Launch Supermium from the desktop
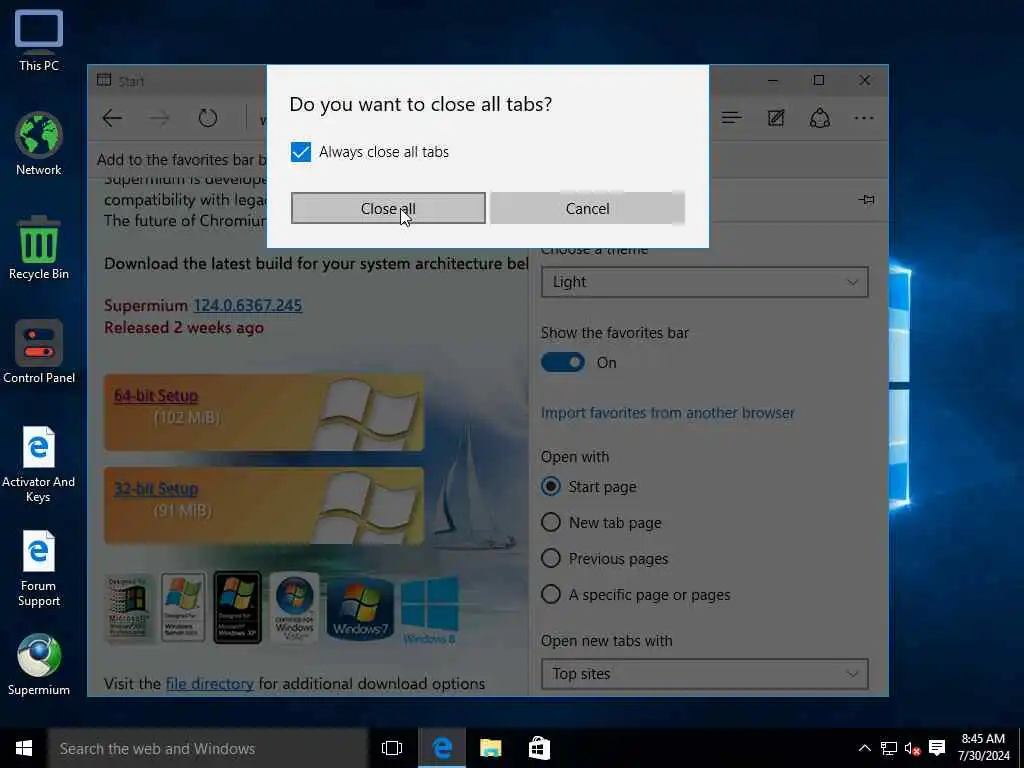The image size is (1024, 768). click(x=39, y=665)
